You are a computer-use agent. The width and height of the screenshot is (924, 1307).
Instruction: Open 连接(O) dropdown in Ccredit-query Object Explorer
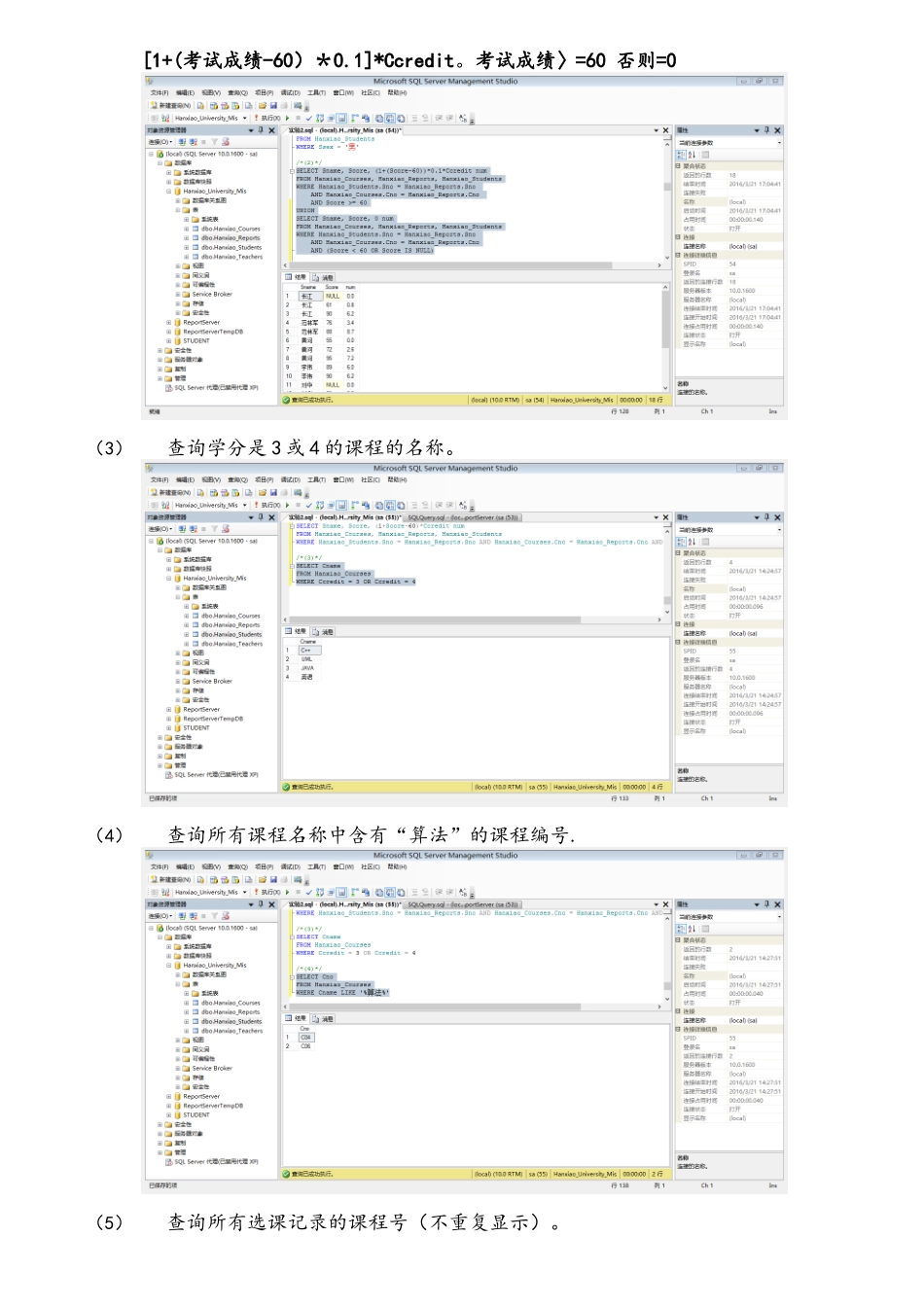160,529
